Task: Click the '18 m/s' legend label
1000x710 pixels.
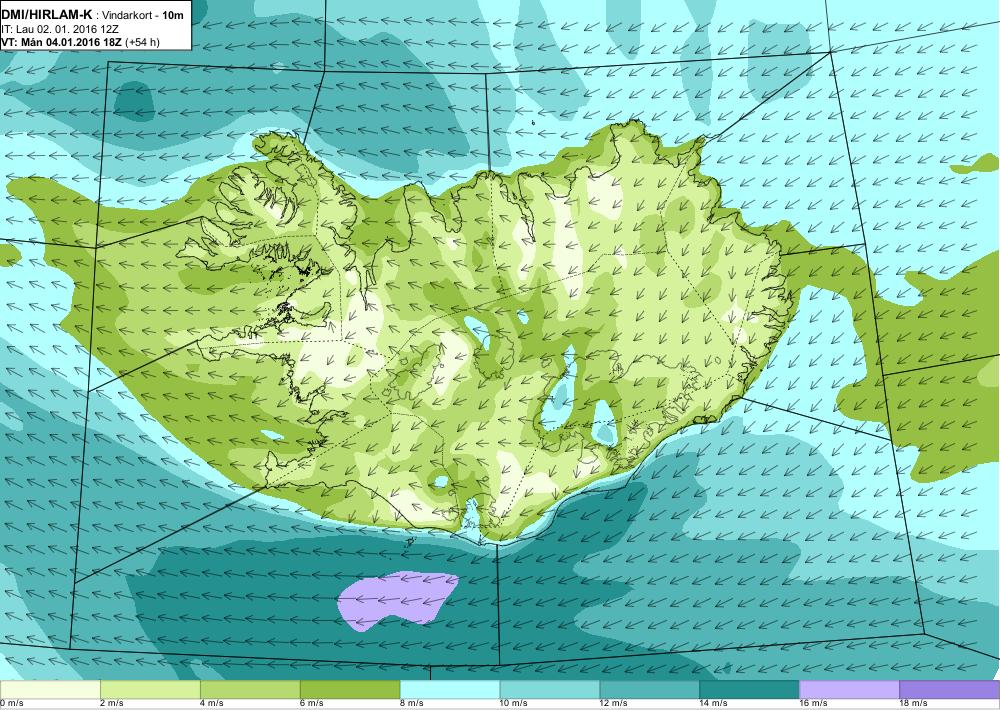Action: pos(913,703)
